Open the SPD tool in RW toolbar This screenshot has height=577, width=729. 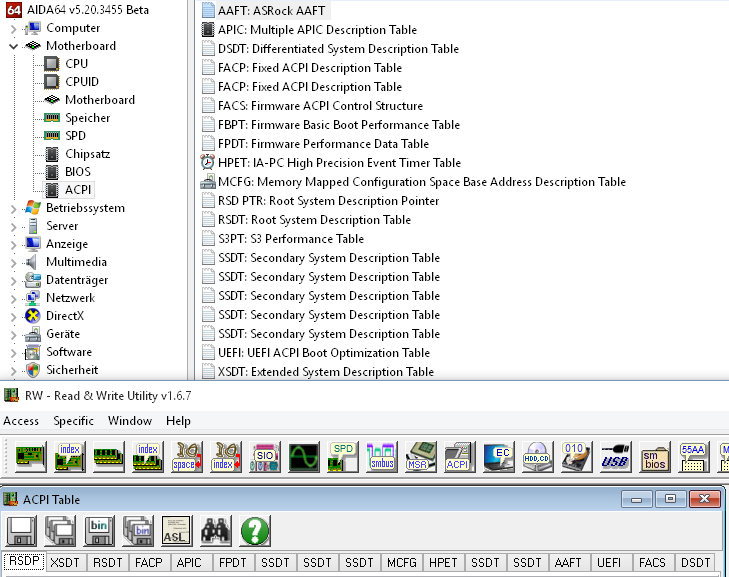(x=343, y=457)
